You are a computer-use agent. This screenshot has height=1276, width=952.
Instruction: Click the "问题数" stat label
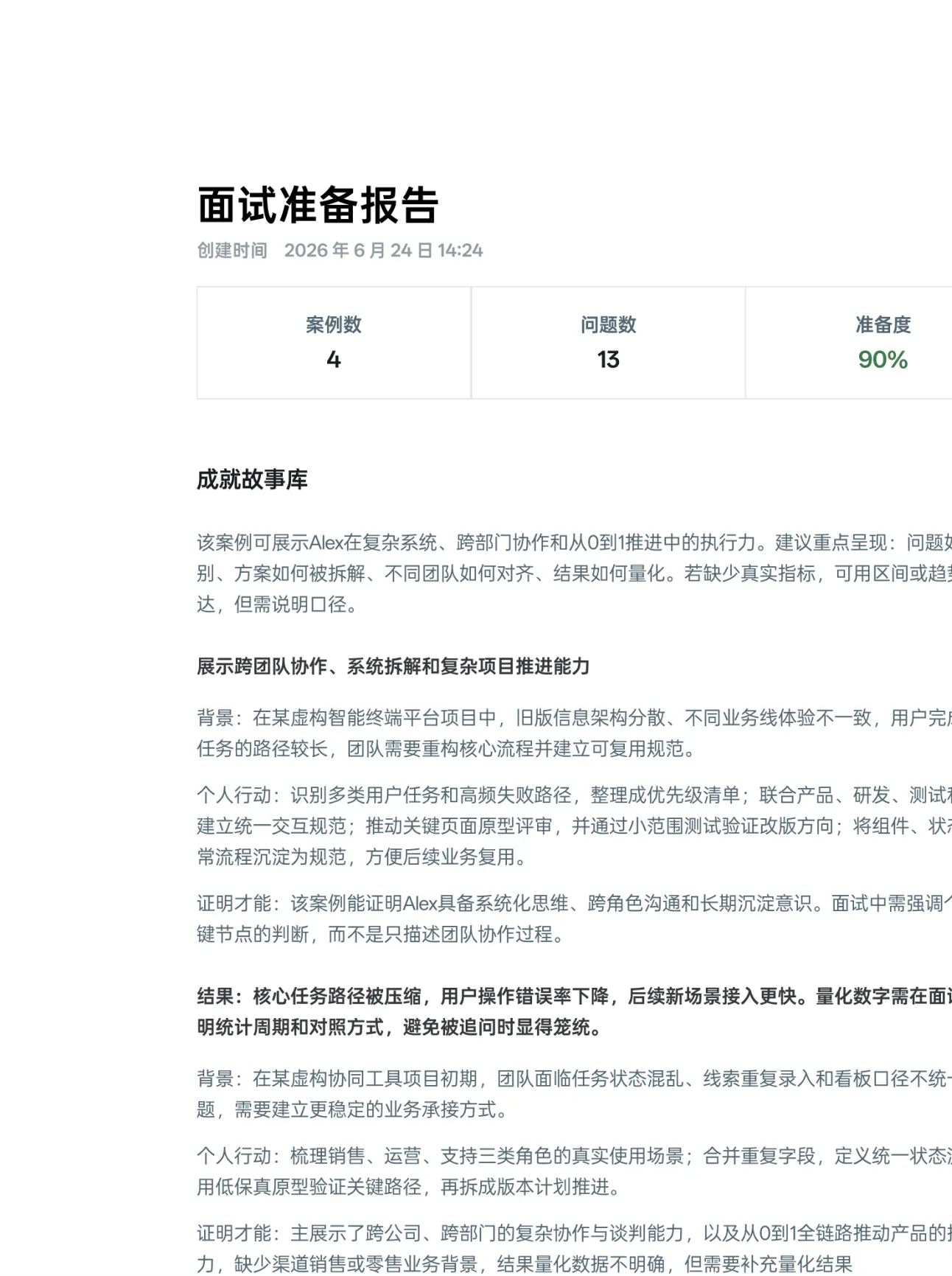608,324
